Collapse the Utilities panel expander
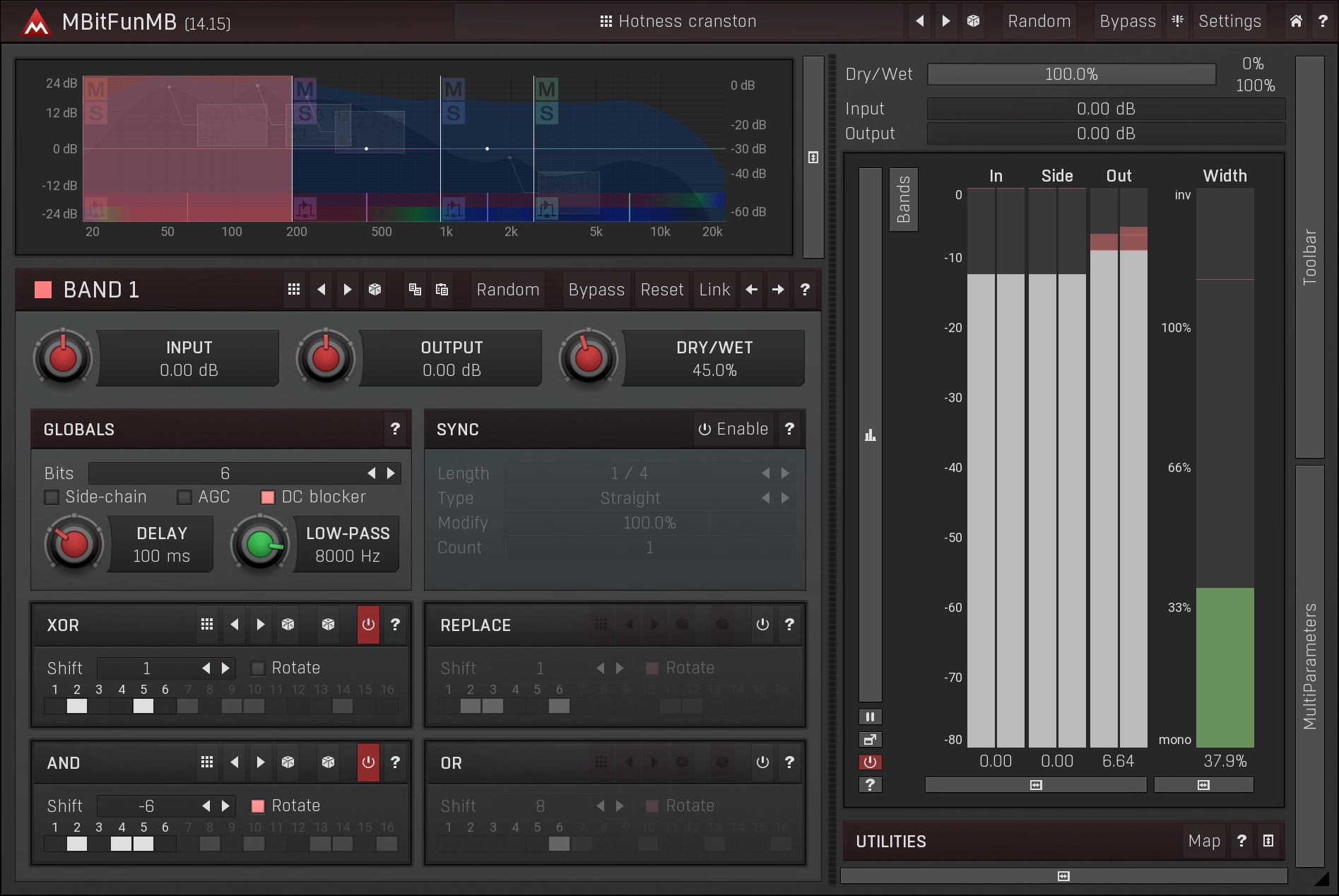Screen dimensions: 1339x896 1268,841
